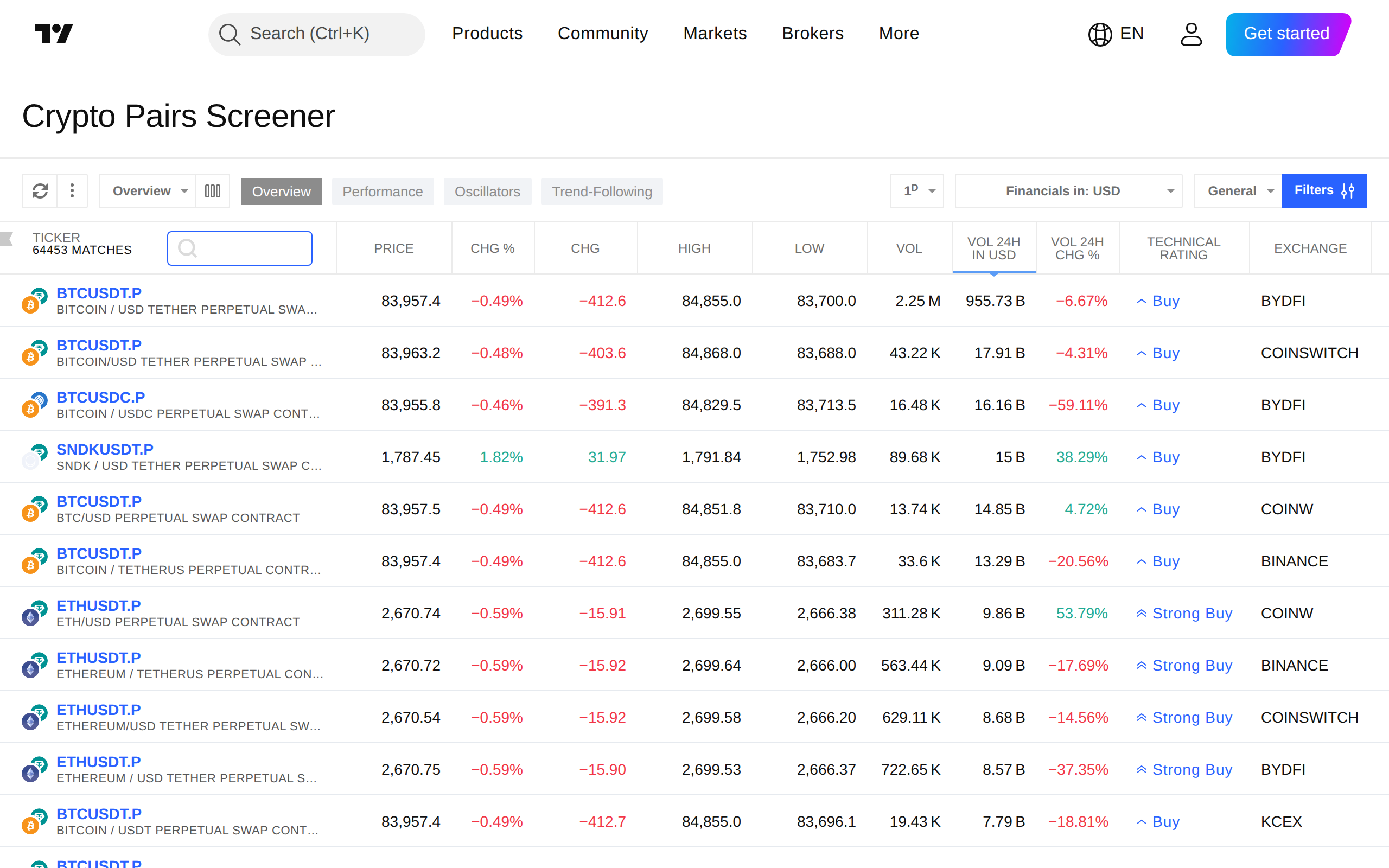Click the Get started button
This screenshot has width=1389, height=868.
(x=1288, y=34)
